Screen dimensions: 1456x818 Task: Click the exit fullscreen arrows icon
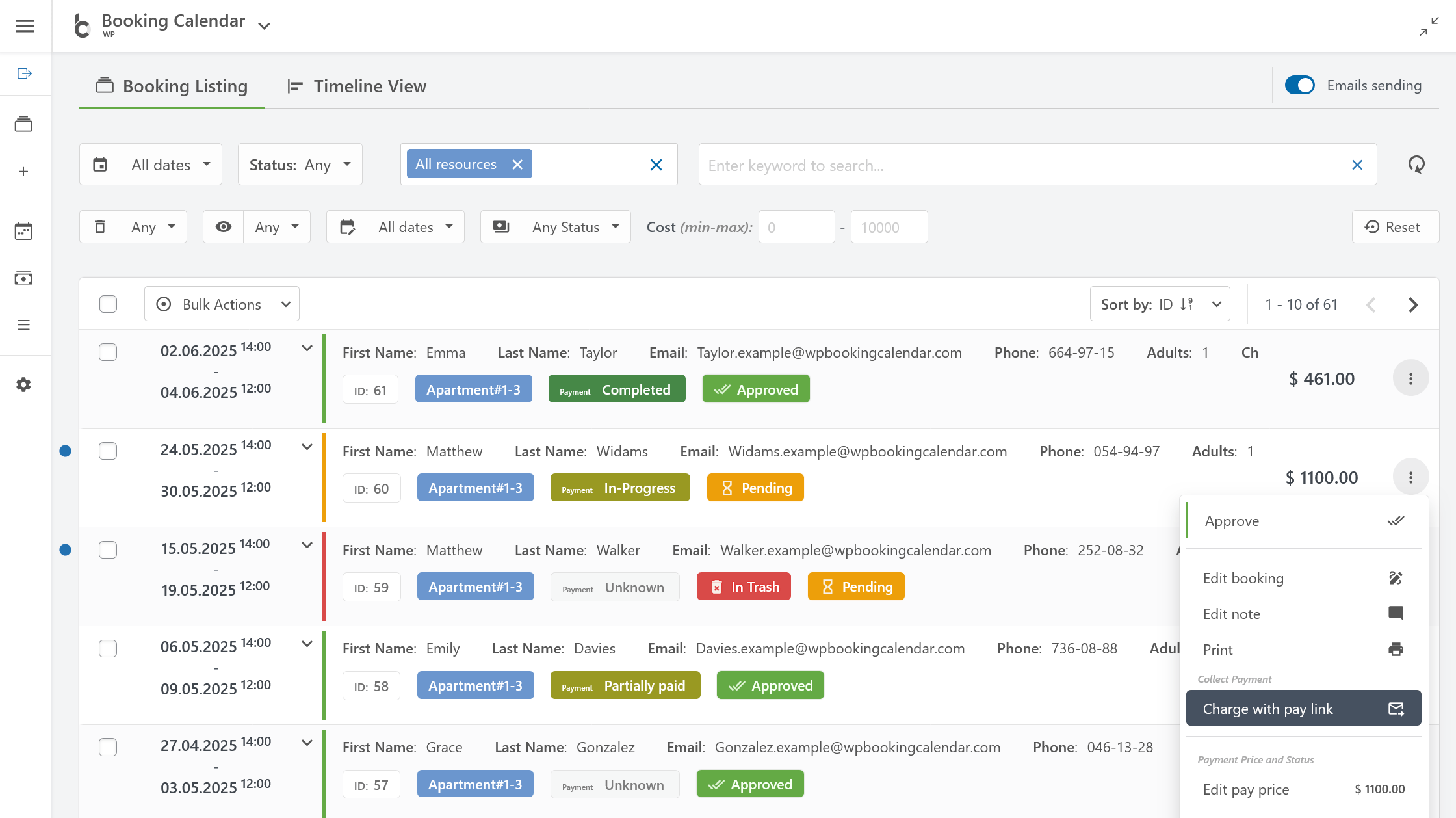(1429, 27)
